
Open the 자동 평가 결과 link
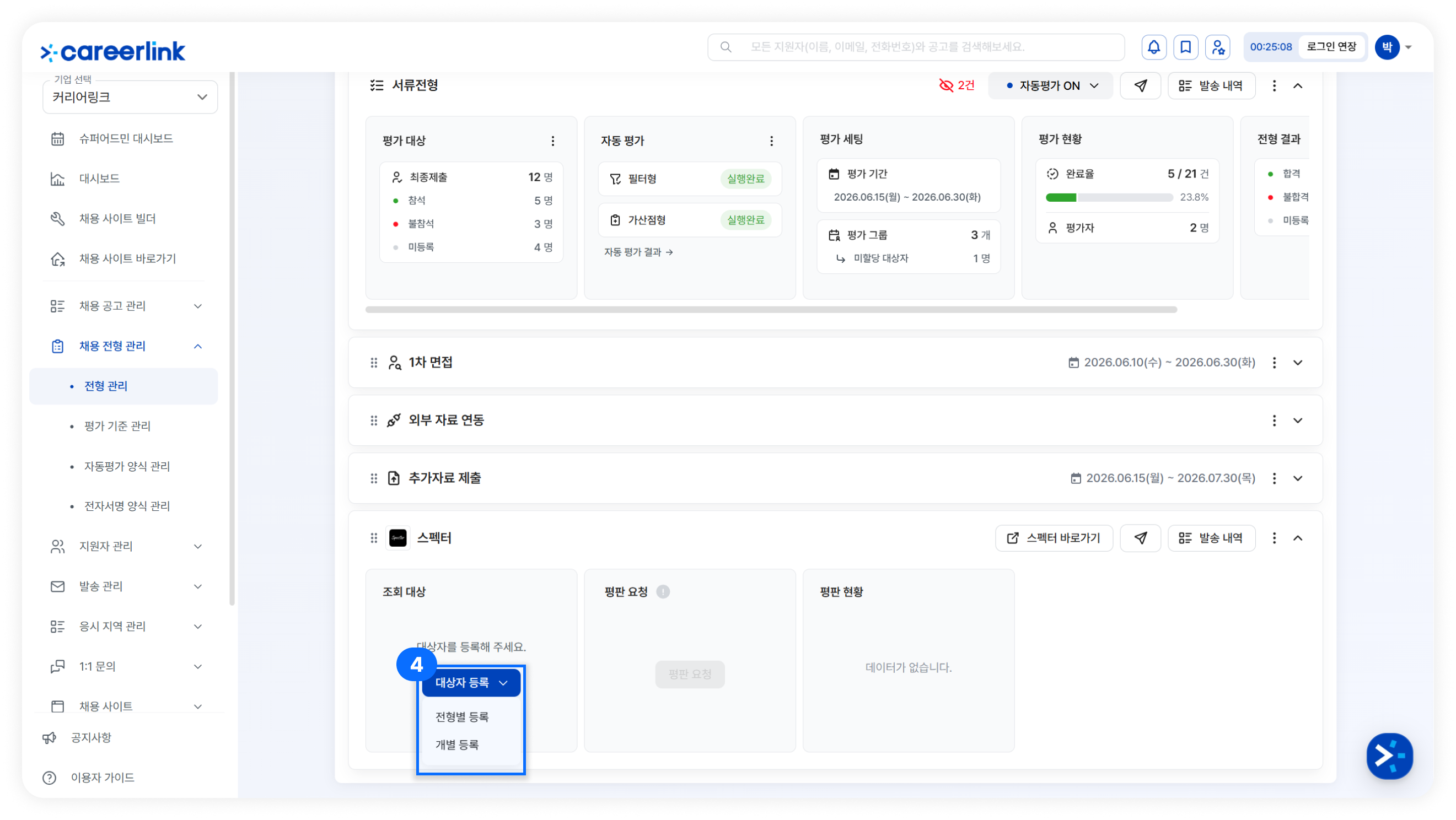click(x=638, y=252)
